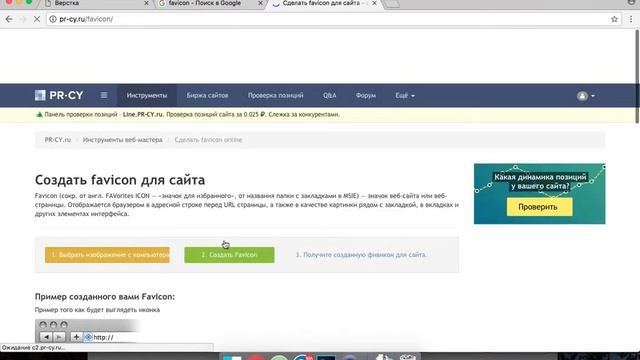Viewport: 640px width, 360px height.
Task: Open Проверка позиций in the navigation bar
Action: pos(276,96)
